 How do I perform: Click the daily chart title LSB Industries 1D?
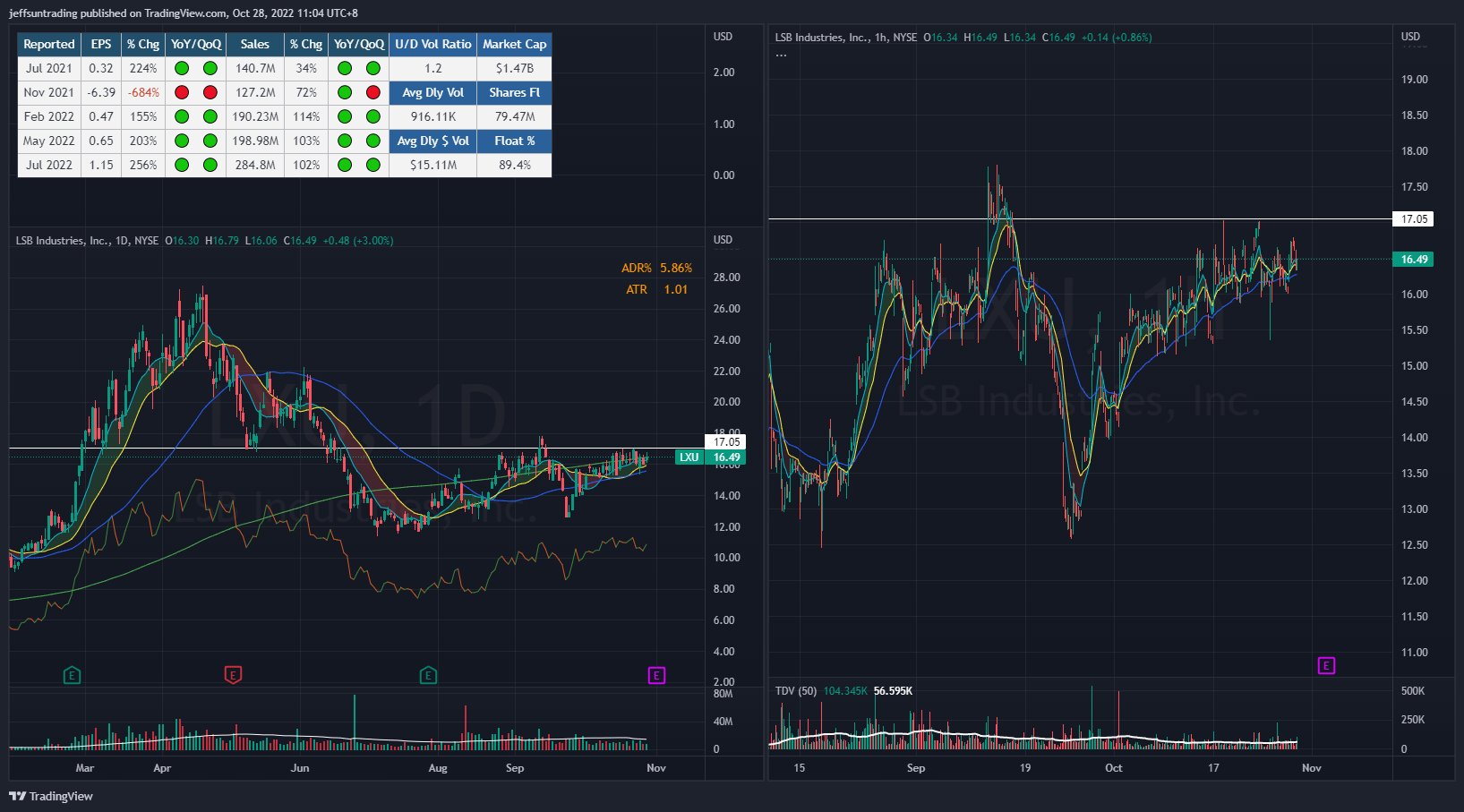click(87, 241)
